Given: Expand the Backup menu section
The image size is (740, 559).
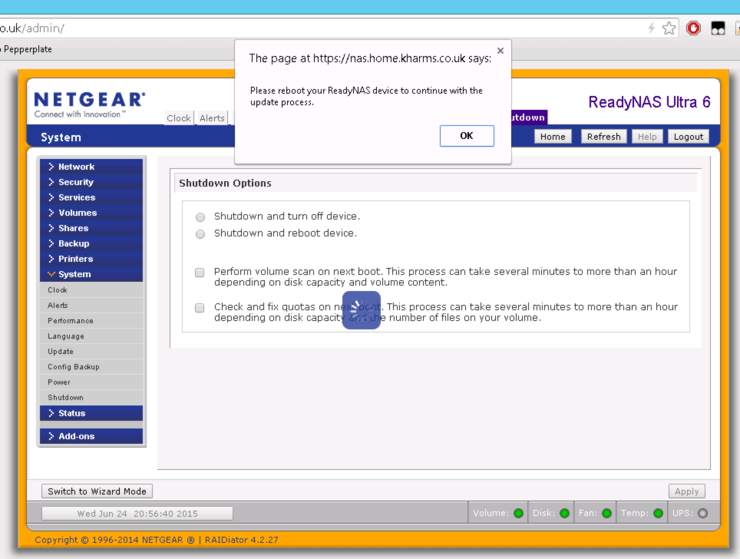Looking at the screenshot, I should coord(92,244).
